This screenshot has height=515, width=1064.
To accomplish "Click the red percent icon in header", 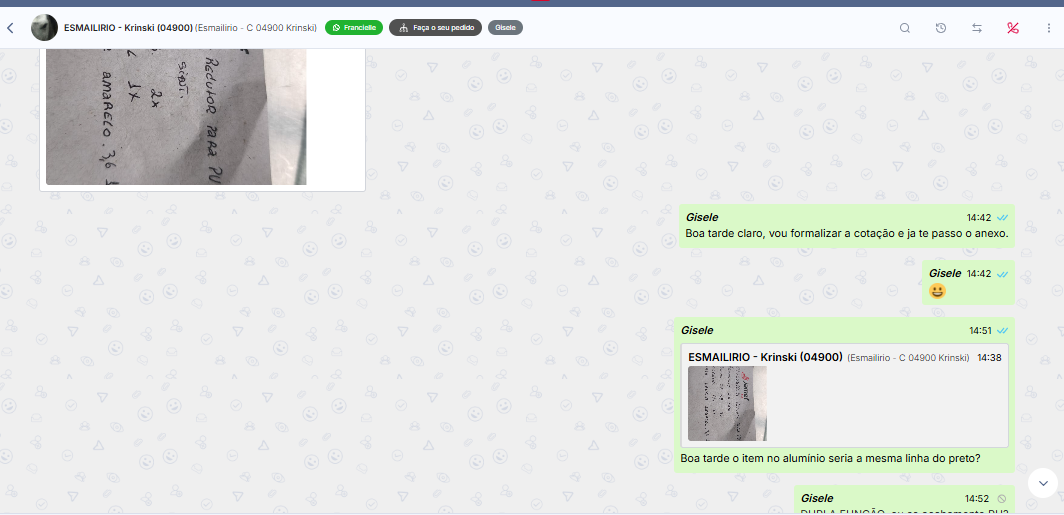I will point(1013,28).
